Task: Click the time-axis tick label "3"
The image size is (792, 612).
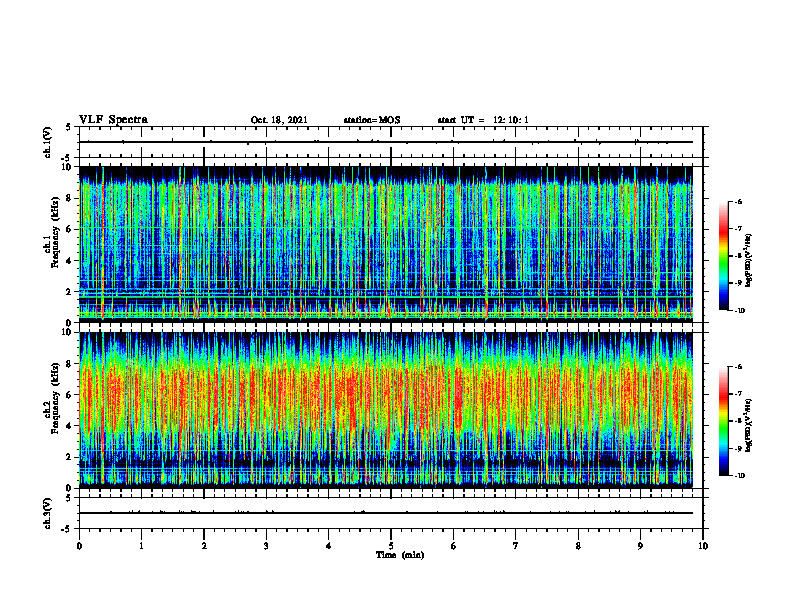Action: tap(266, 546)
